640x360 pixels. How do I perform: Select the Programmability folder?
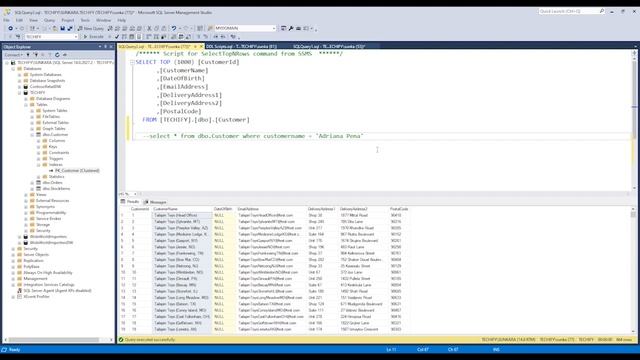pyautogui.click(x=51, y=213)
